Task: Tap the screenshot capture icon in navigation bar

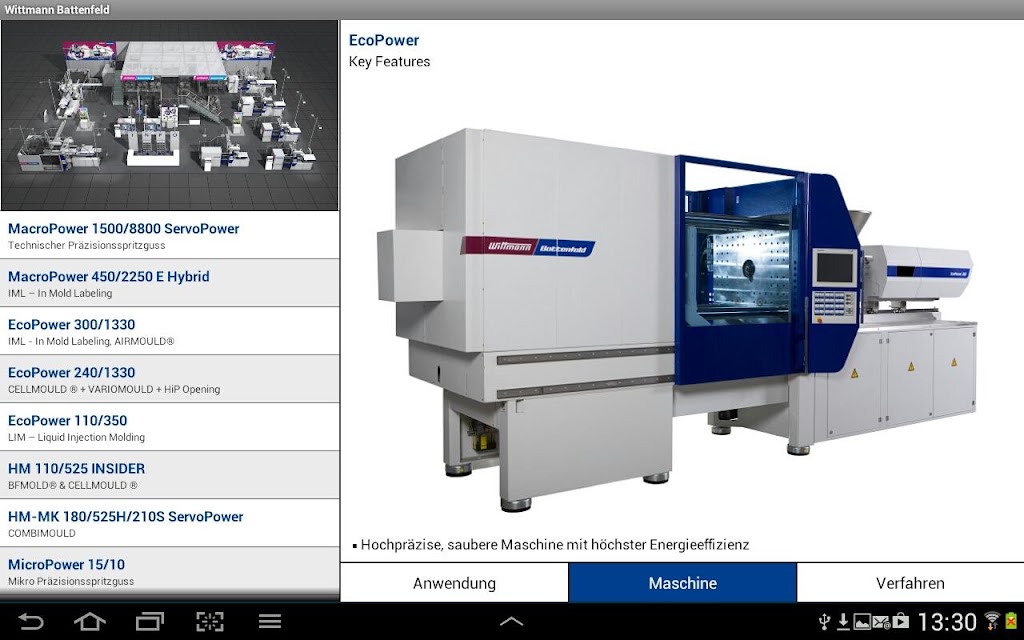Action: point(210,621)
